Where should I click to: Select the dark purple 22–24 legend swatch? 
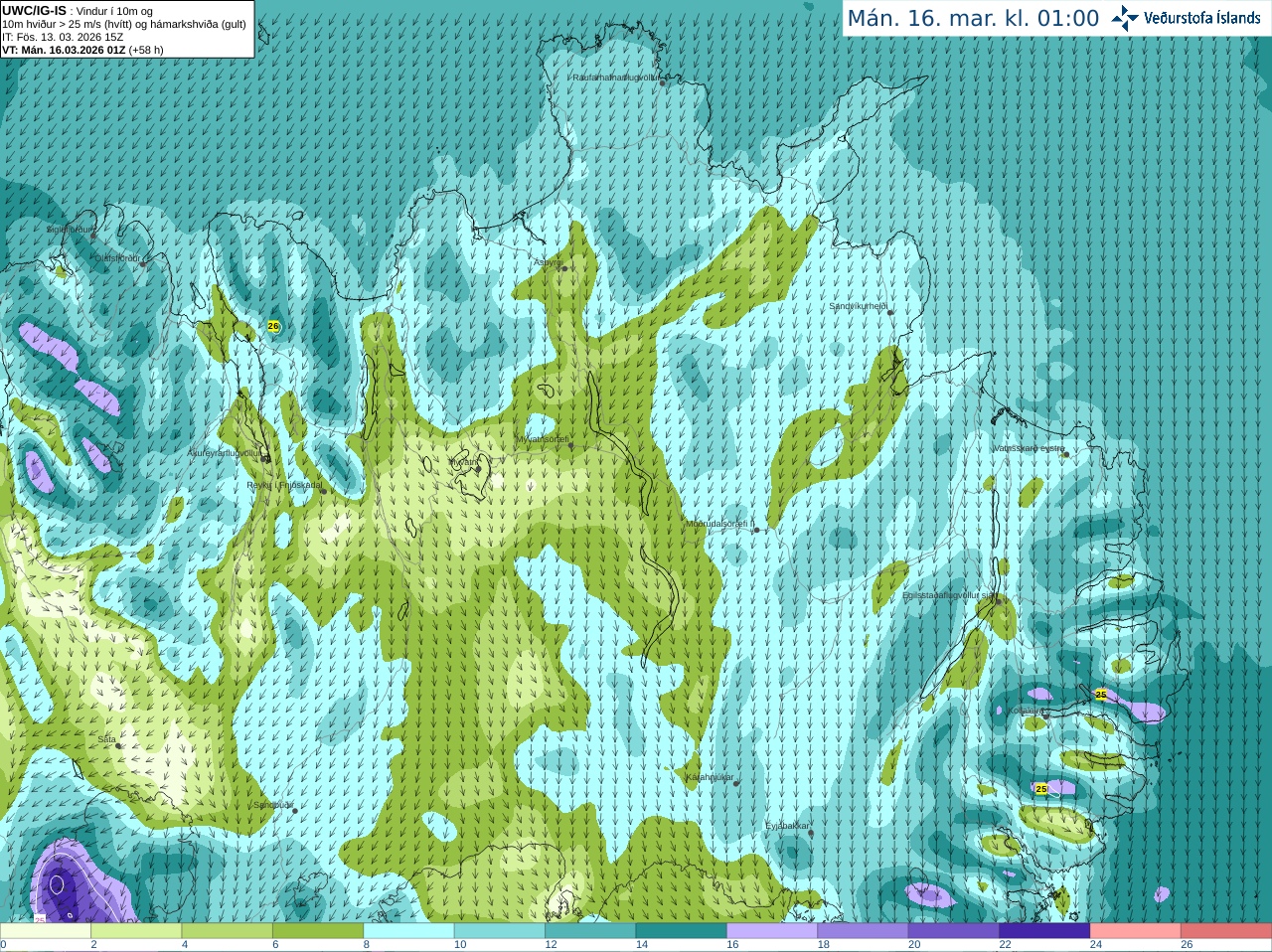[1043, 931]
